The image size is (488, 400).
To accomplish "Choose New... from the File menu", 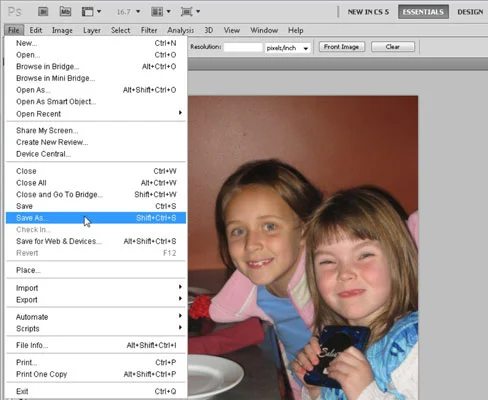I will click(96, 43).
